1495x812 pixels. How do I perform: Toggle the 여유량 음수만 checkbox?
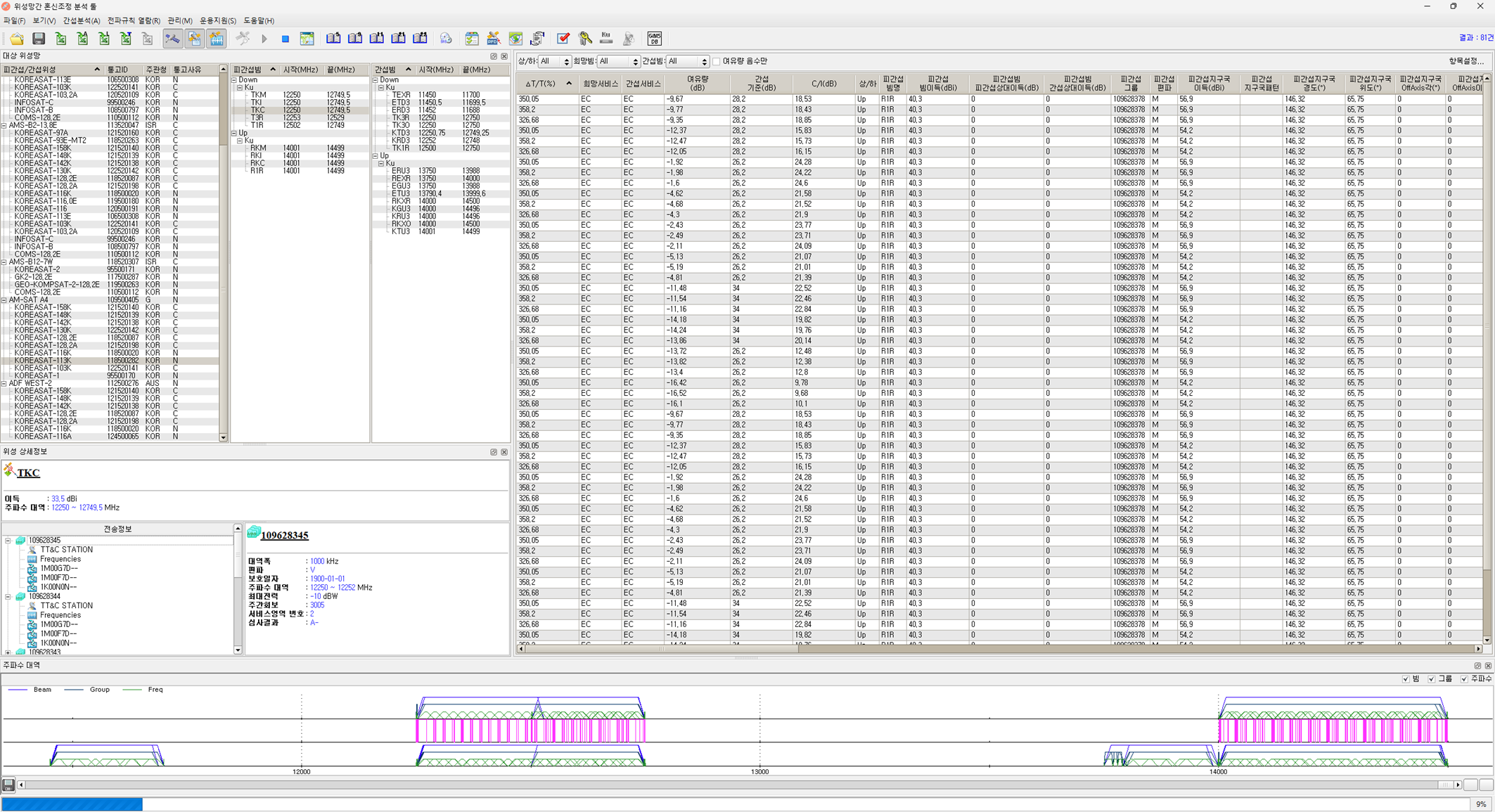point(717,61)
